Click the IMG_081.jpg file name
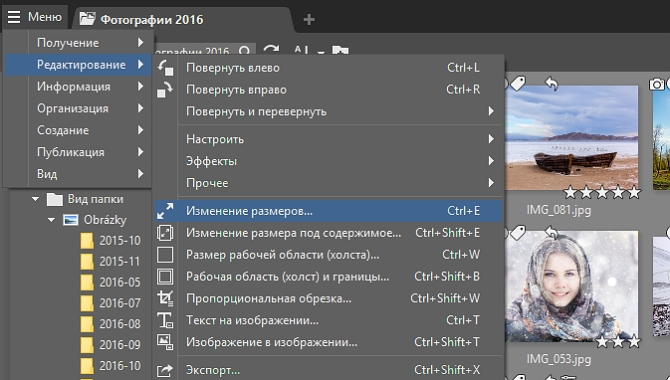Image resolution: width=670 pixels, height=380 pixels. [x=559, y=210]
